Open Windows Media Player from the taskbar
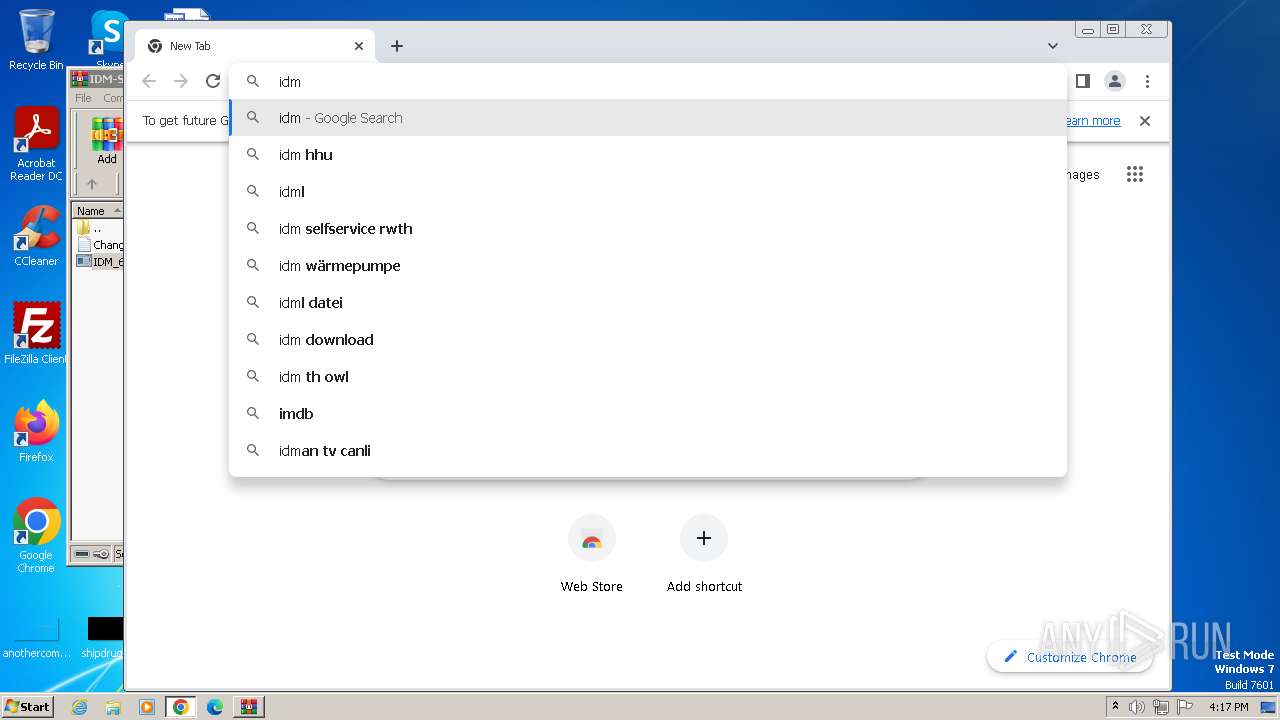This screenshot has width=1280, height=720. (x=147, y=707)
